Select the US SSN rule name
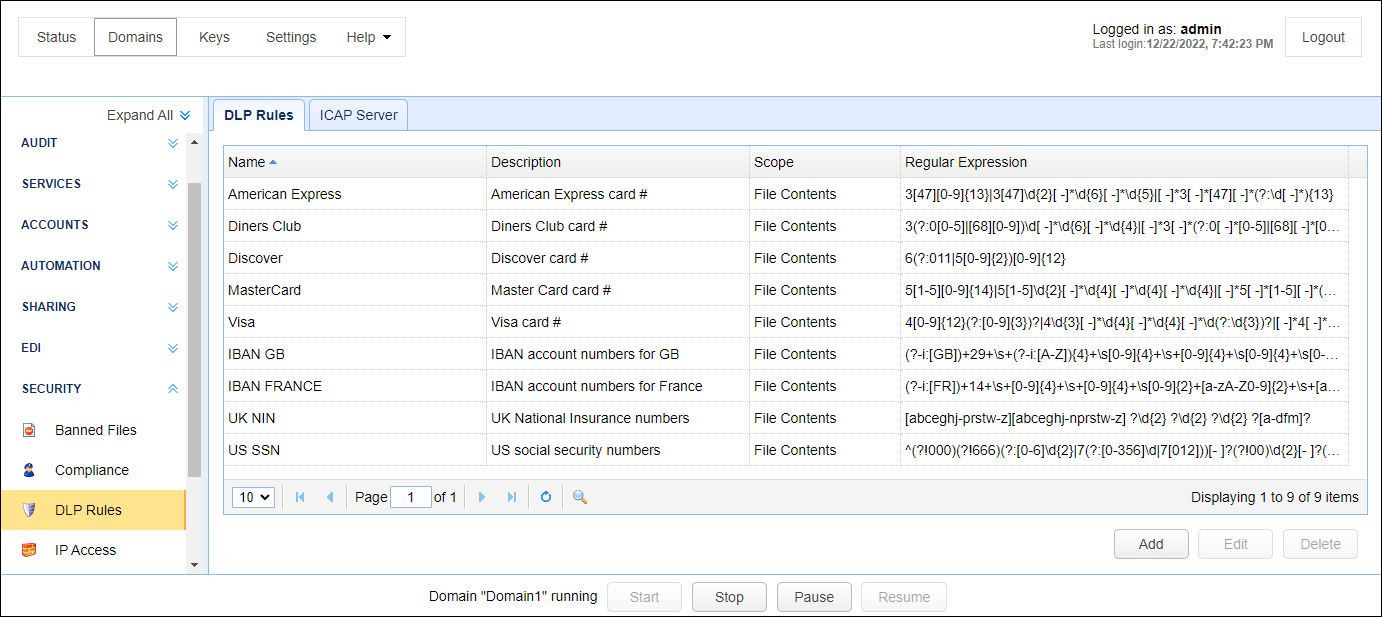The height and width of the screenshot is (617, 1382). [x=254, y=450]
